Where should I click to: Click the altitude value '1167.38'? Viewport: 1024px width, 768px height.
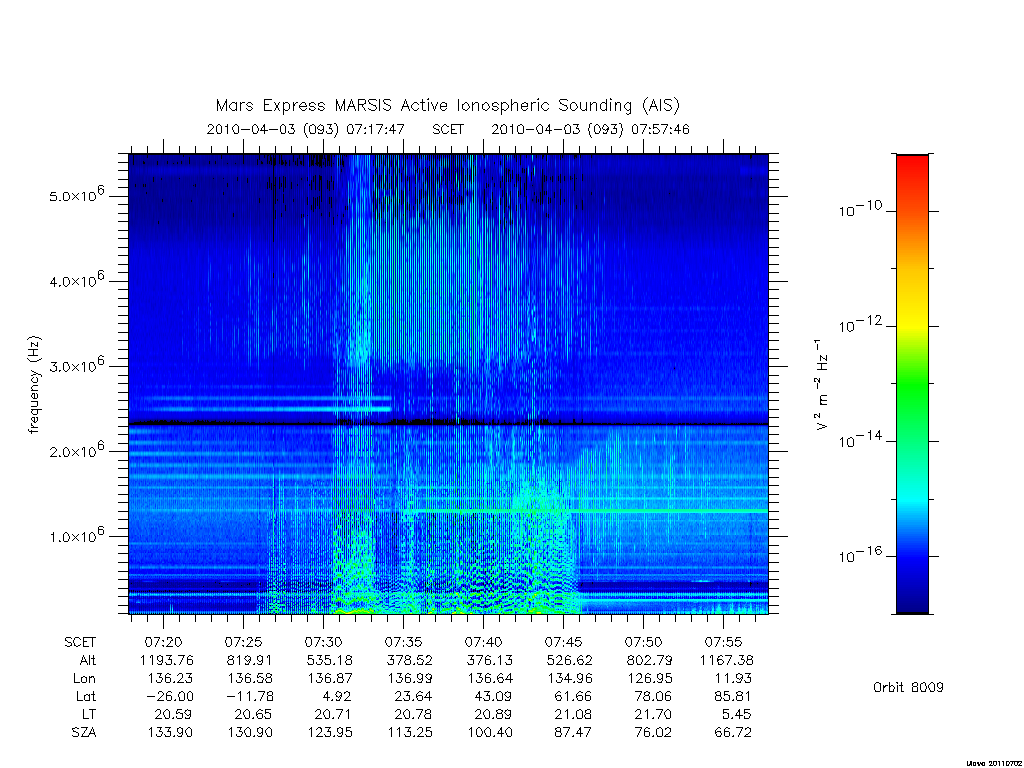click(726, 660)
